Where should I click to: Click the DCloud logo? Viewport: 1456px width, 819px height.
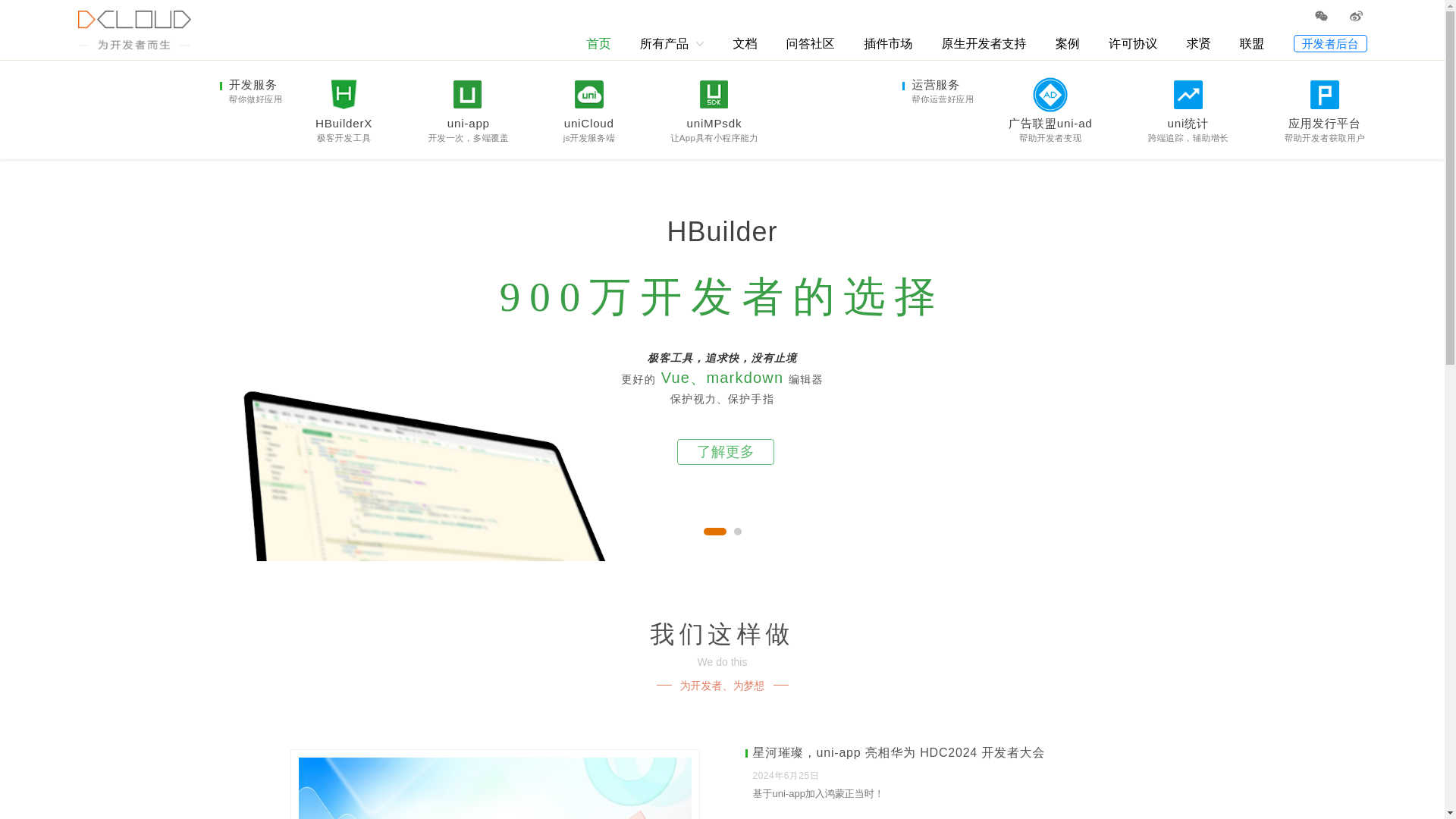tap(134, 30)
